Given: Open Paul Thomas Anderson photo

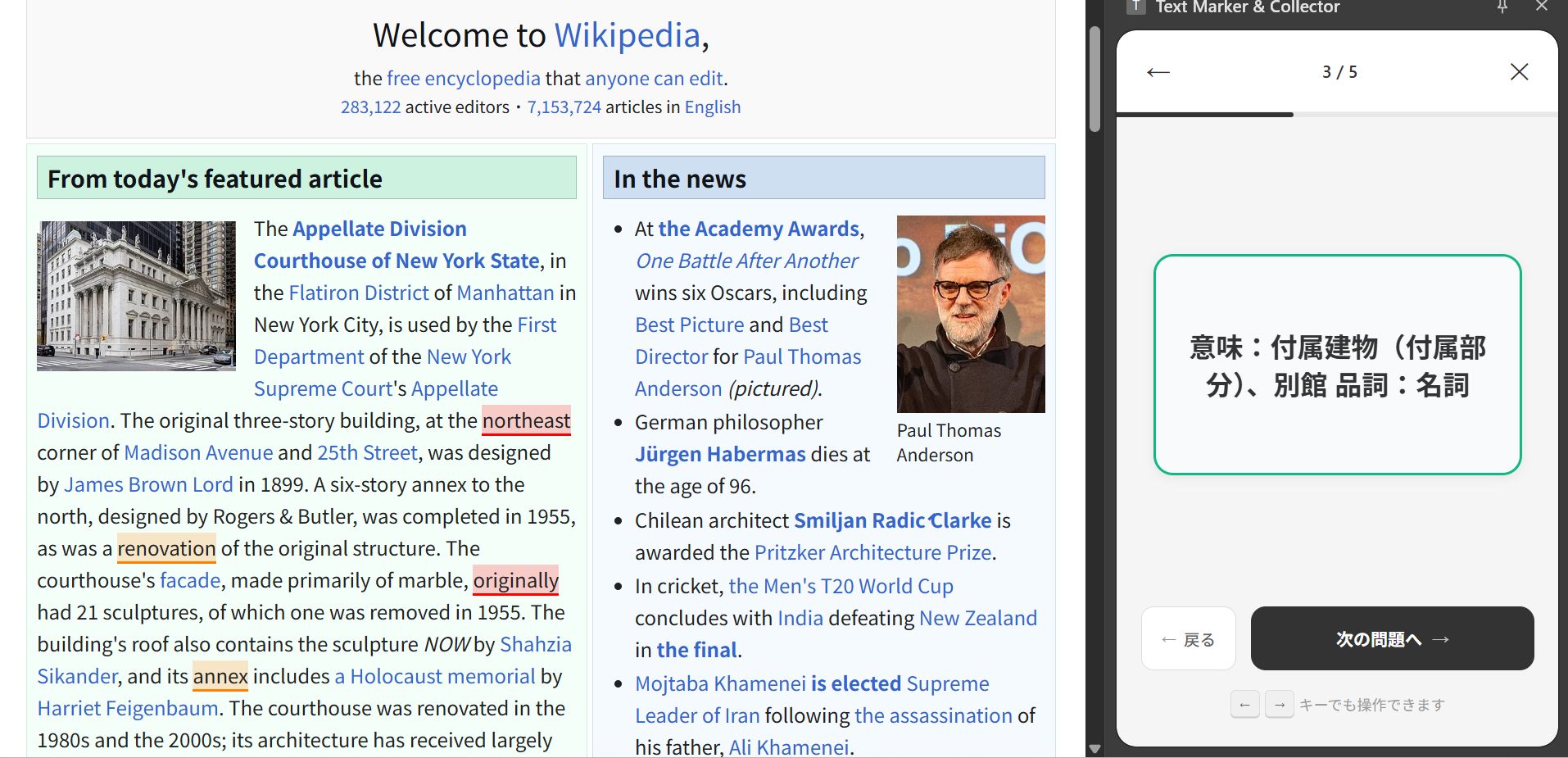Looking at the screenshot, I should [x=970, y=314].
